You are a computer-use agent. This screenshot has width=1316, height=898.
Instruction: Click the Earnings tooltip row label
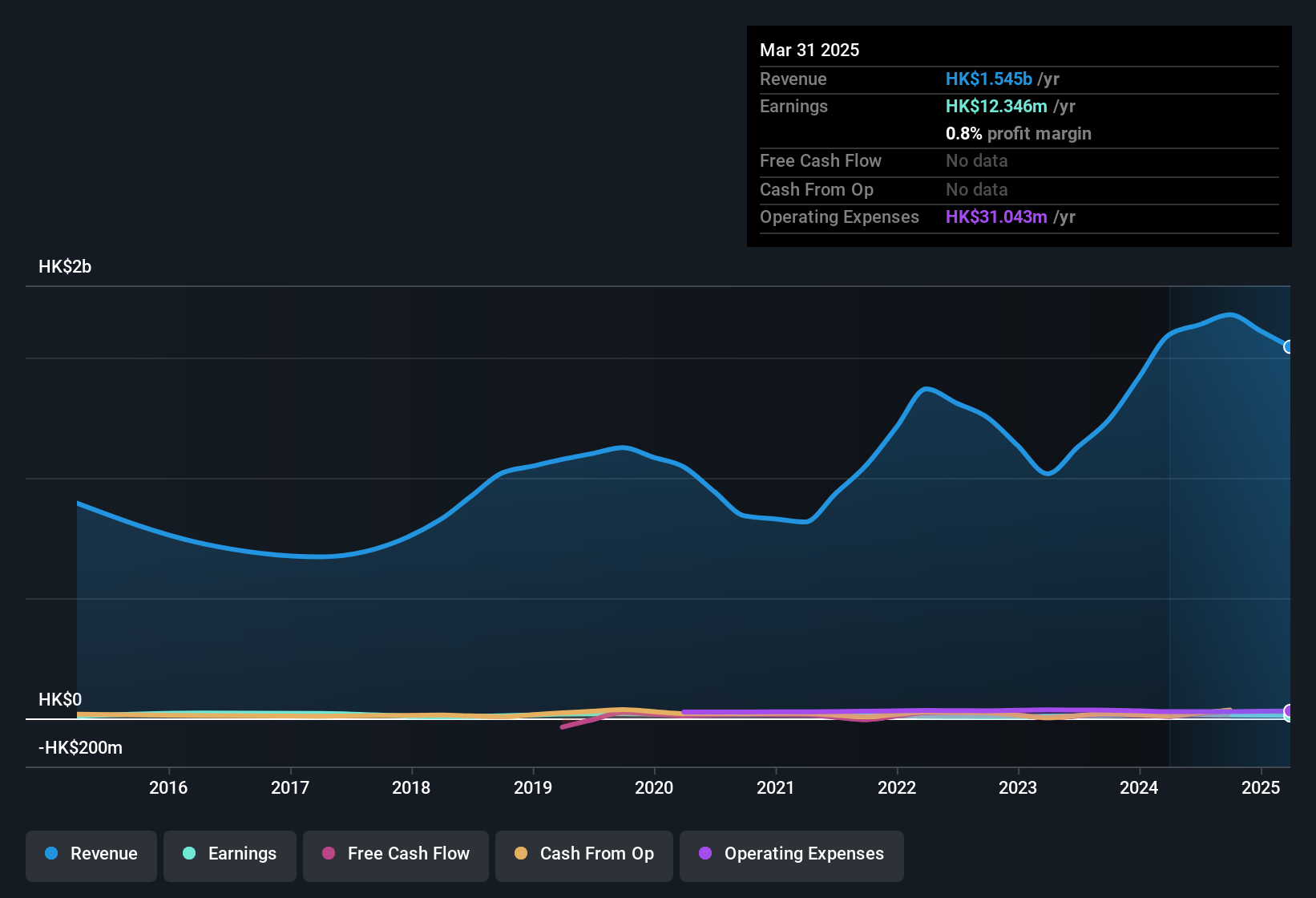[793, 106]
